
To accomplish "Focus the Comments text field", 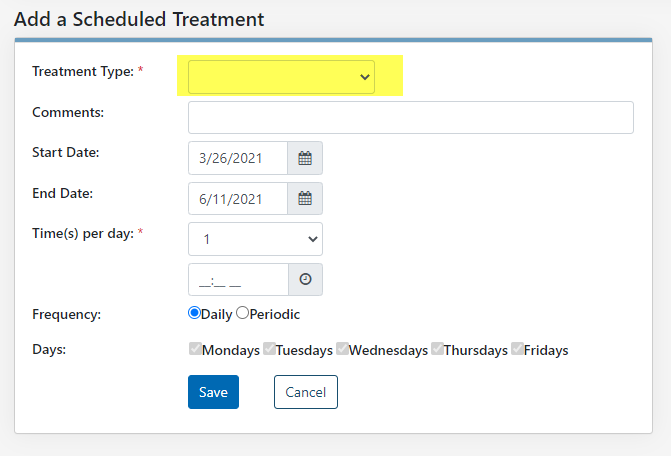I will [x=411, y=118].
